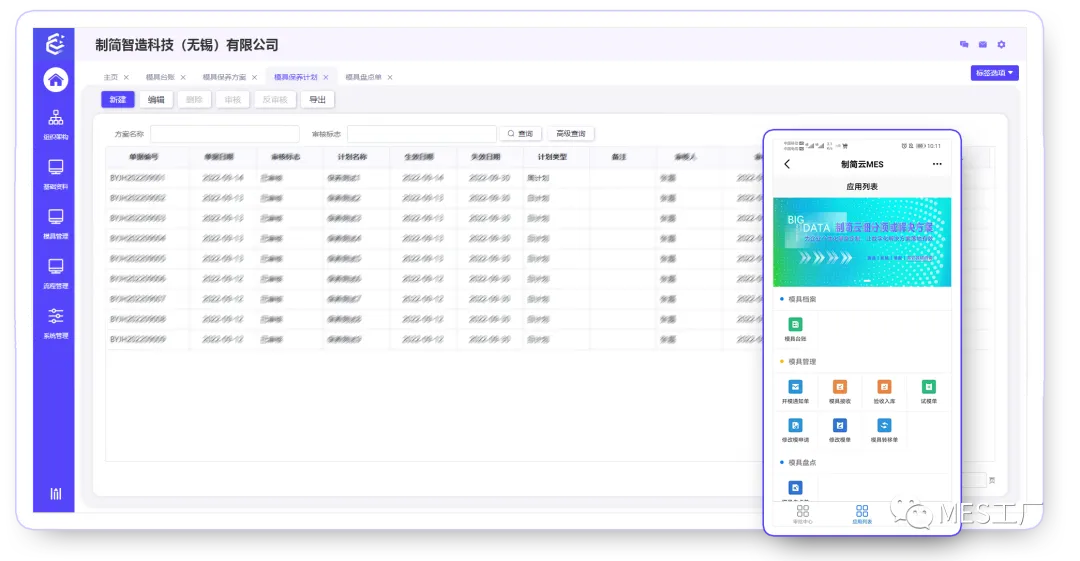The image size is (1080, 561).
Task: Click the 方案名称 input field
Action: click(x=225, y=134)
